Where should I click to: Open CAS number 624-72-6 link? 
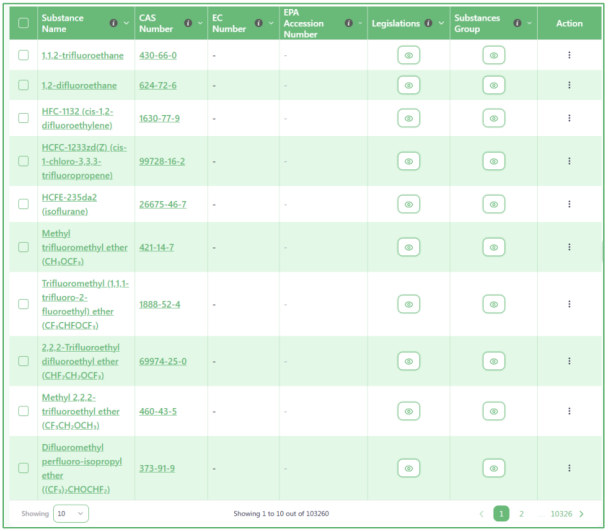[158, 85]
